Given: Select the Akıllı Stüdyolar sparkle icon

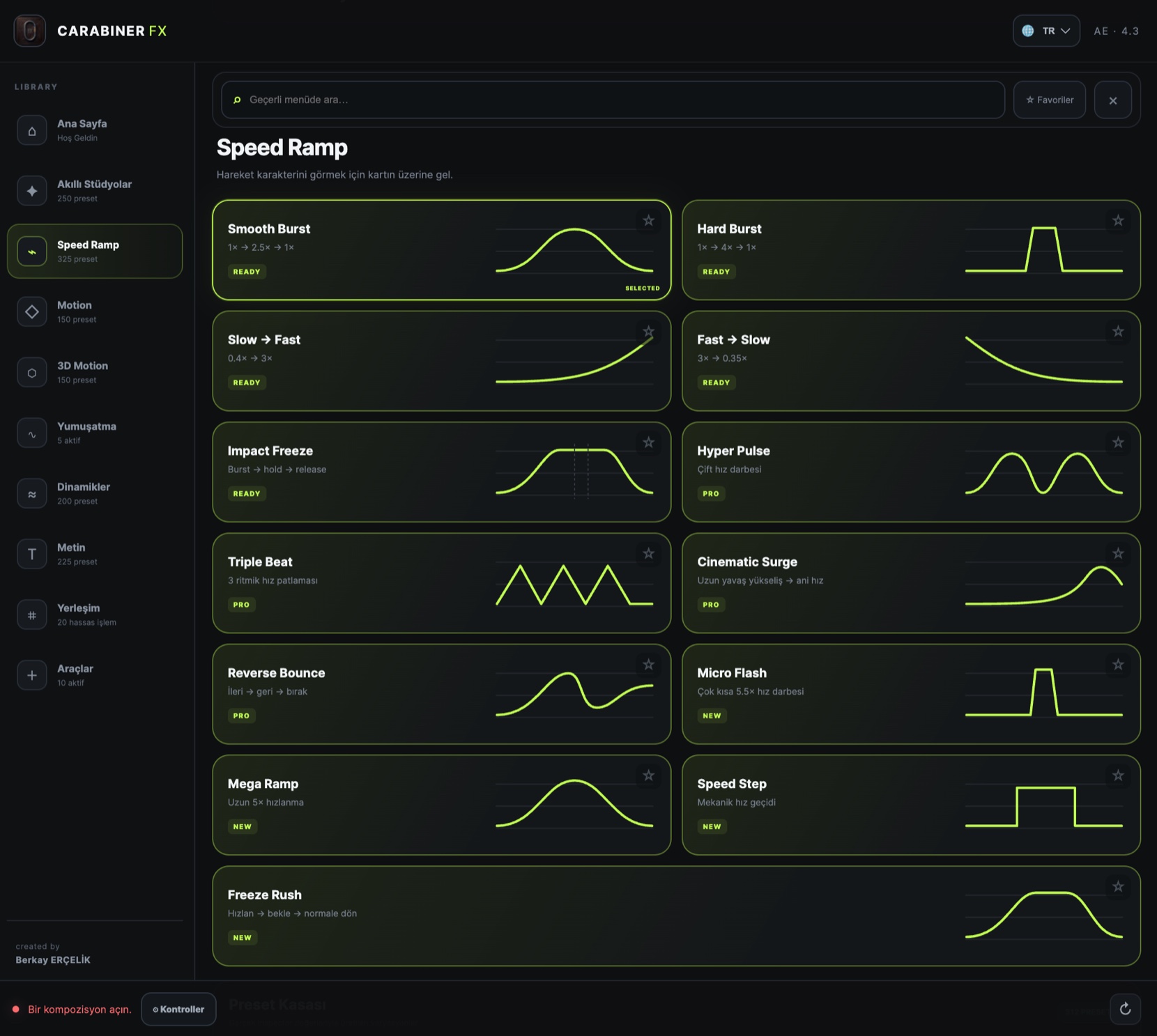Looking at the screenshot, I should 32,191.
